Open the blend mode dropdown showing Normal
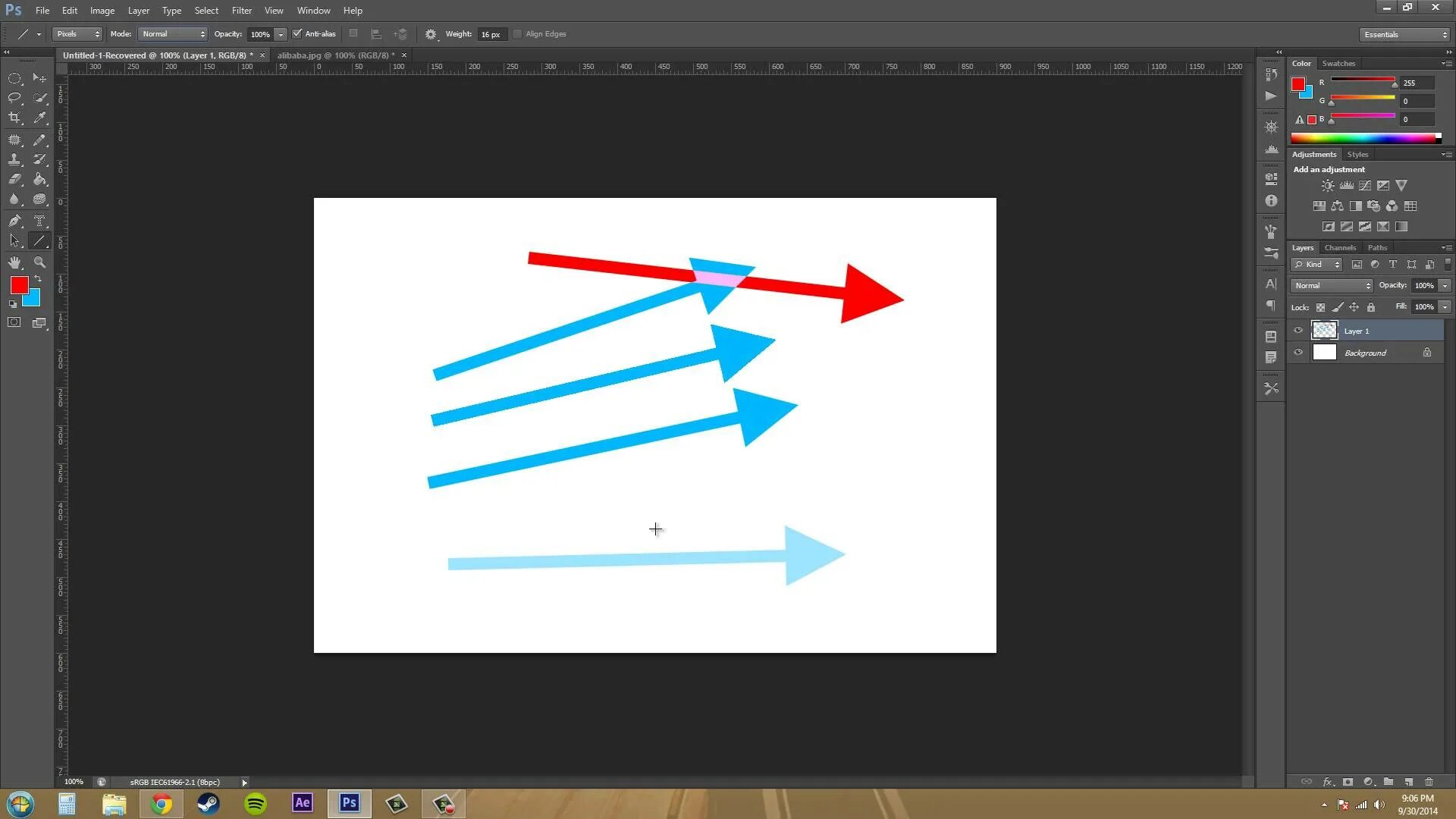The height and width of the screenshot is (819, 1456). click(1331, 285)
